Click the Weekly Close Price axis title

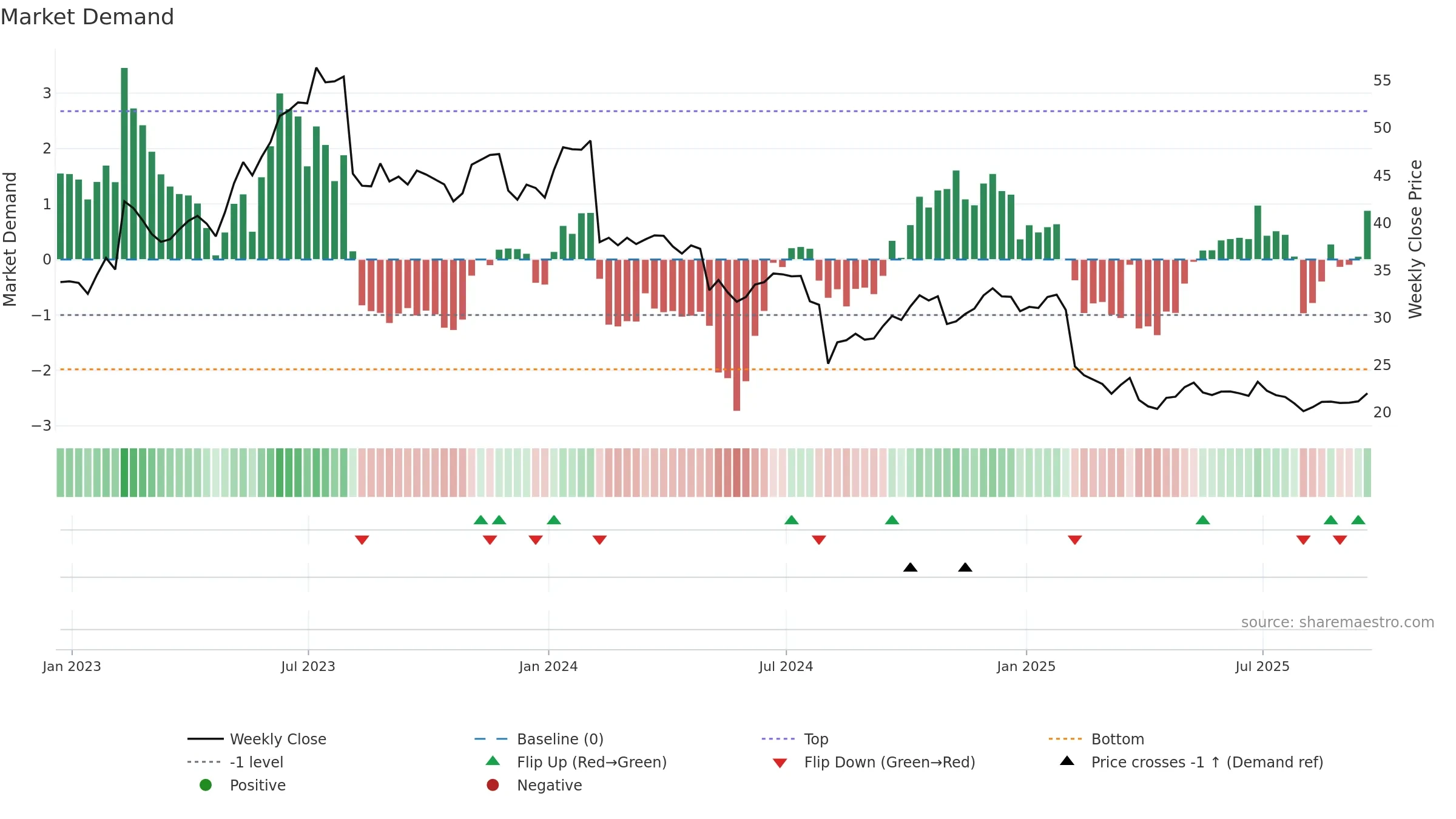tap(1415, 239)
